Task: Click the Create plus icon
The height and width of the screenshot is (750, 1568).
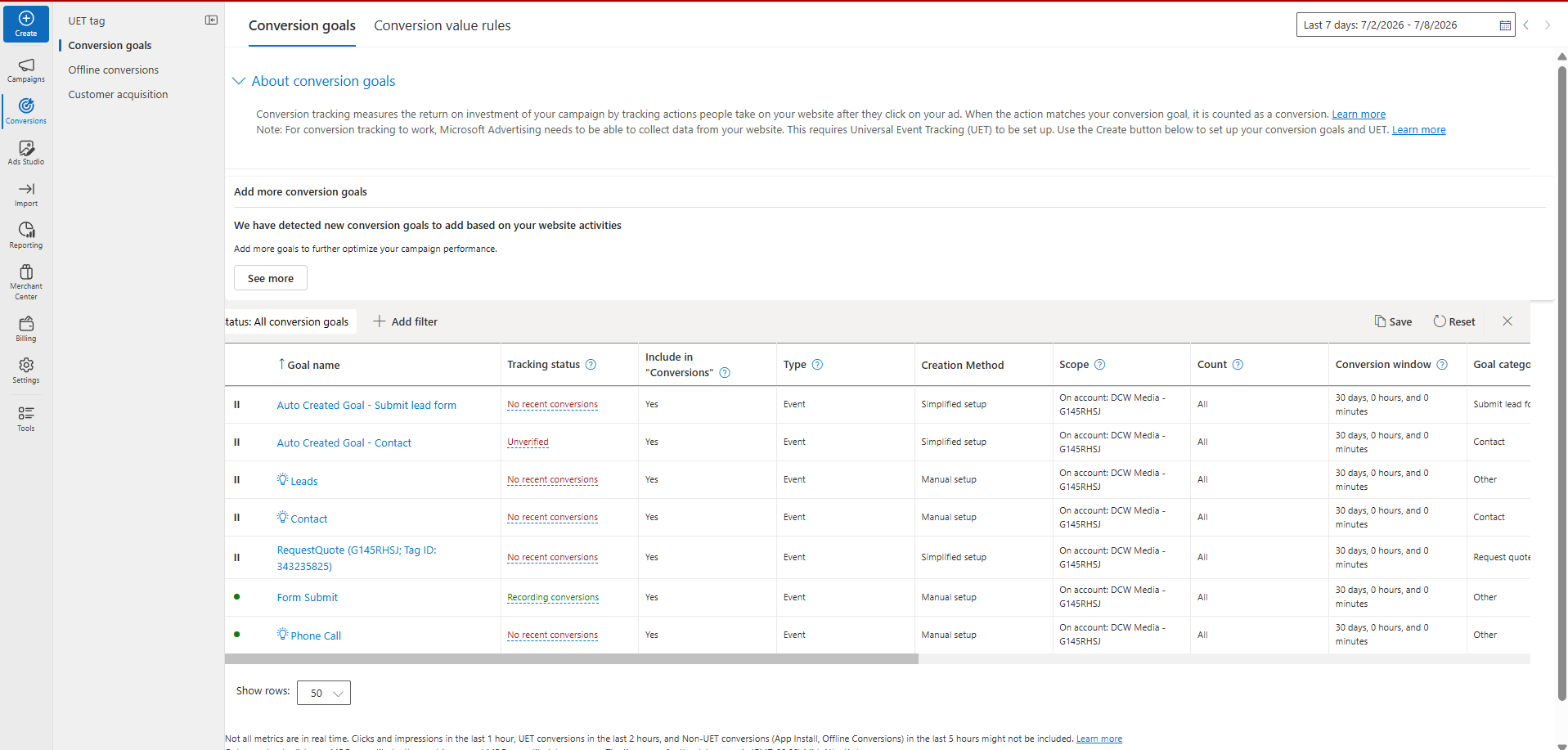Action: click(26, 19)
